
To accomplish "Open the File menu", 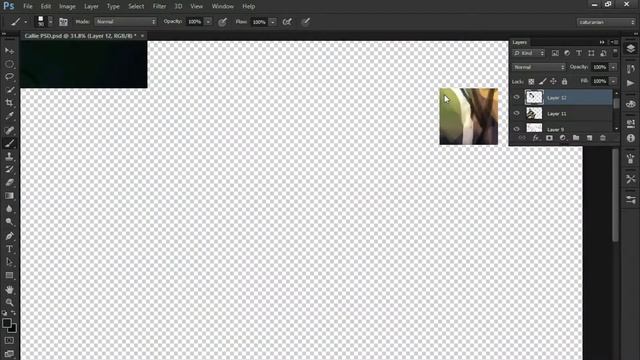I will [28, 6].
